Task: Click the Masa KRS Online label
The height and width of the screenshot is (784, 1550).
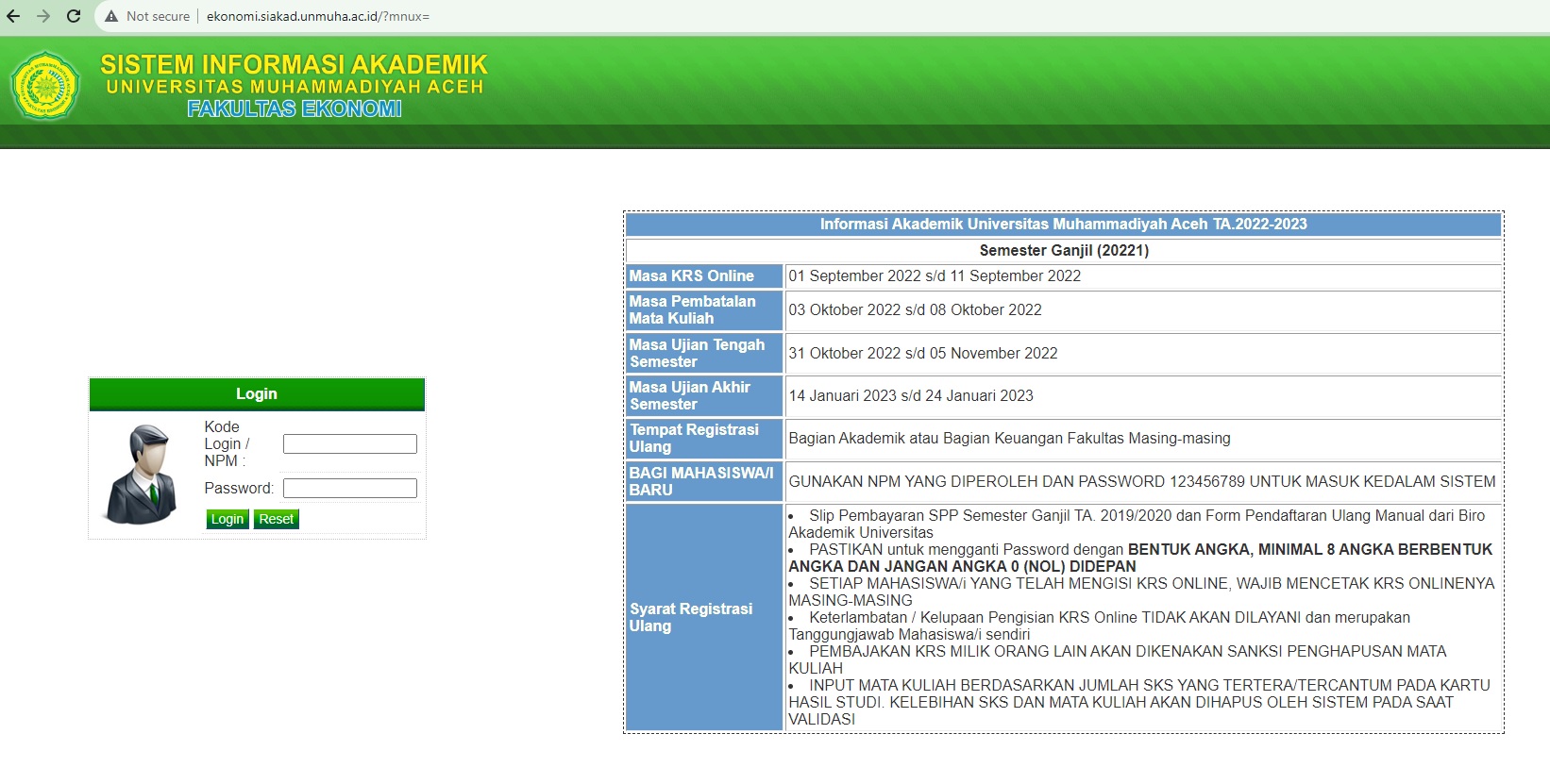Action: pos(704,276)
